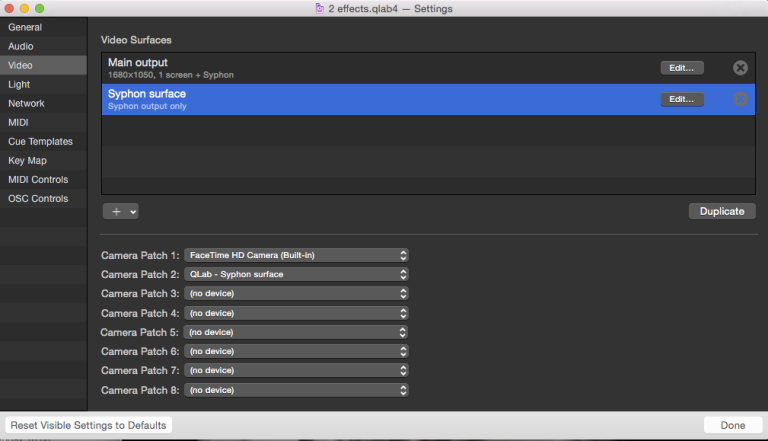Open Camera Patch 8 device dropdown

(x=296, y=390)
